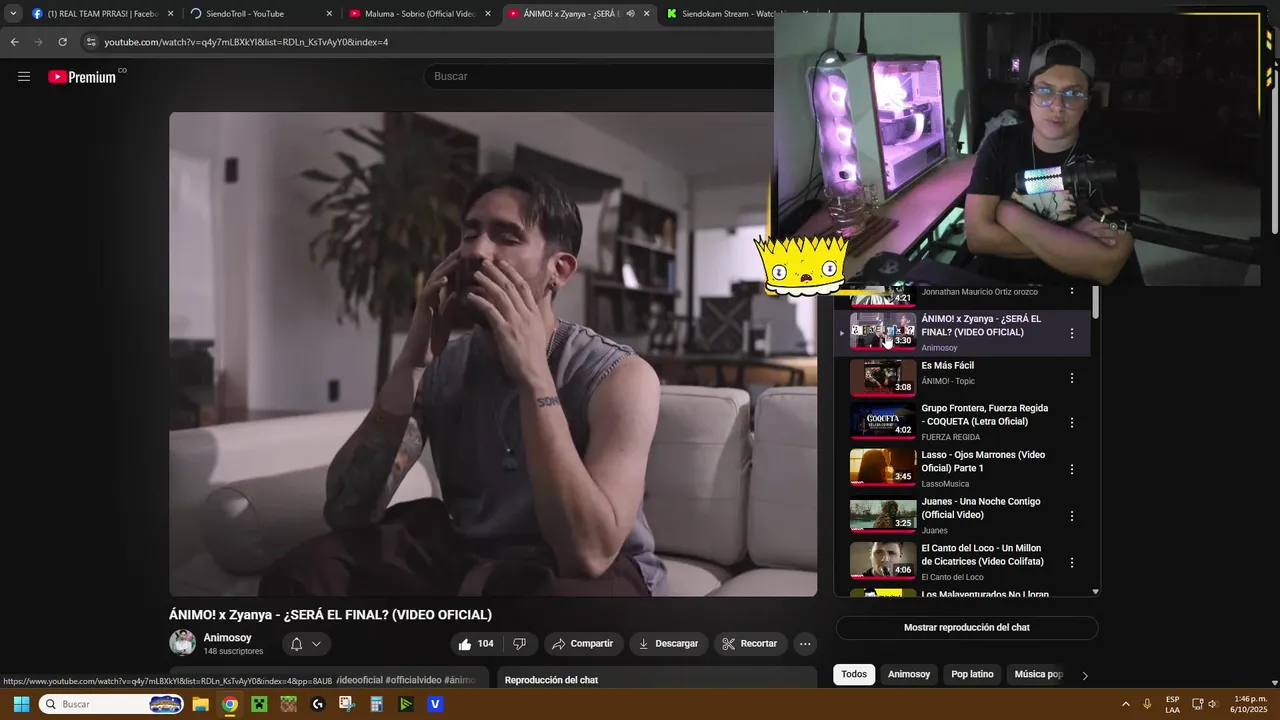Click the #officialvideo hashtag in description
Viewport: 1280px width, 720px height.
pos(413,680)
